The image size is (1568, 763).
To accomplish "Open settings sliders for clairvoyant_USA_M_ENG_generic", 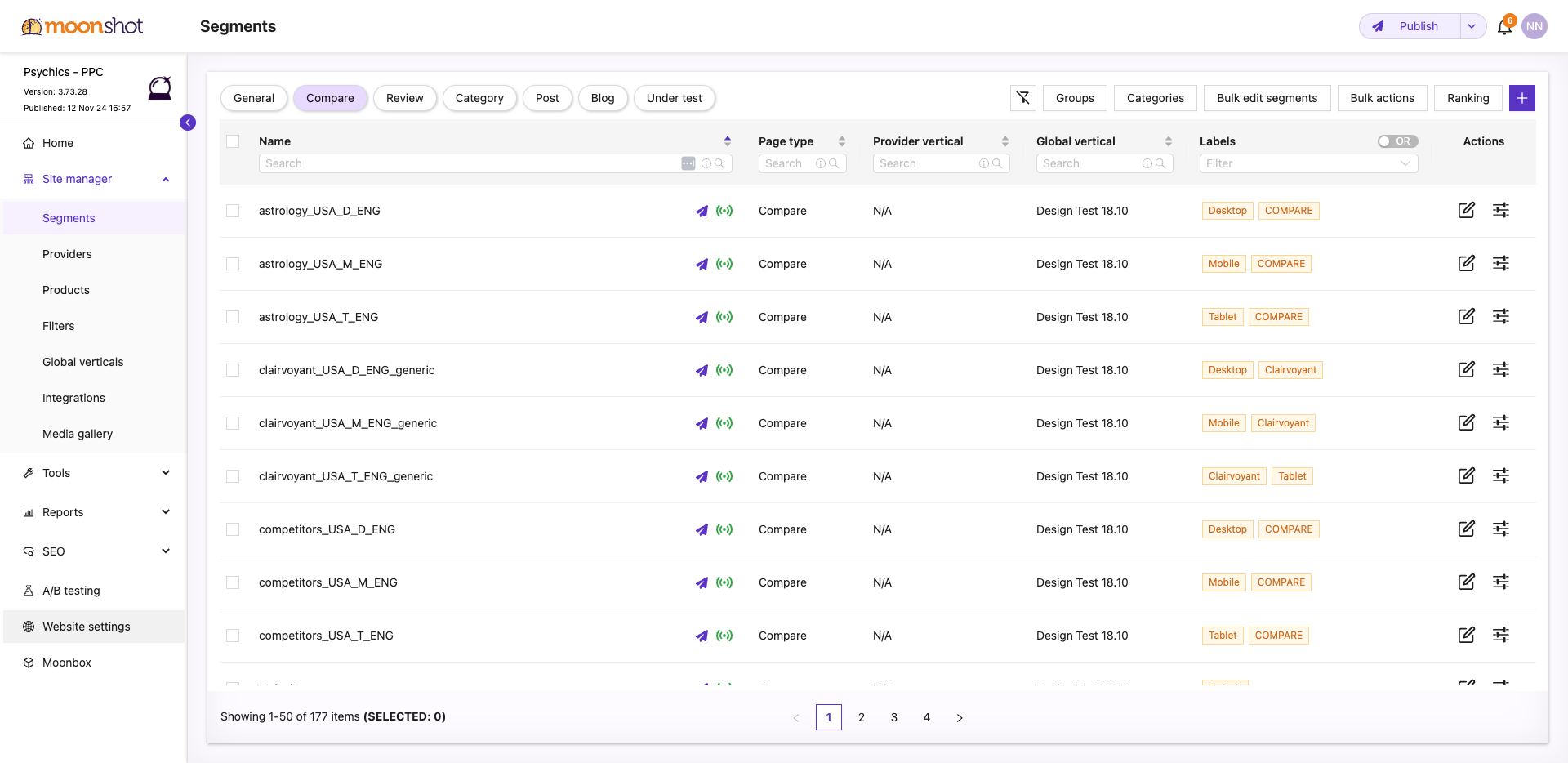I will point(1501,422).
